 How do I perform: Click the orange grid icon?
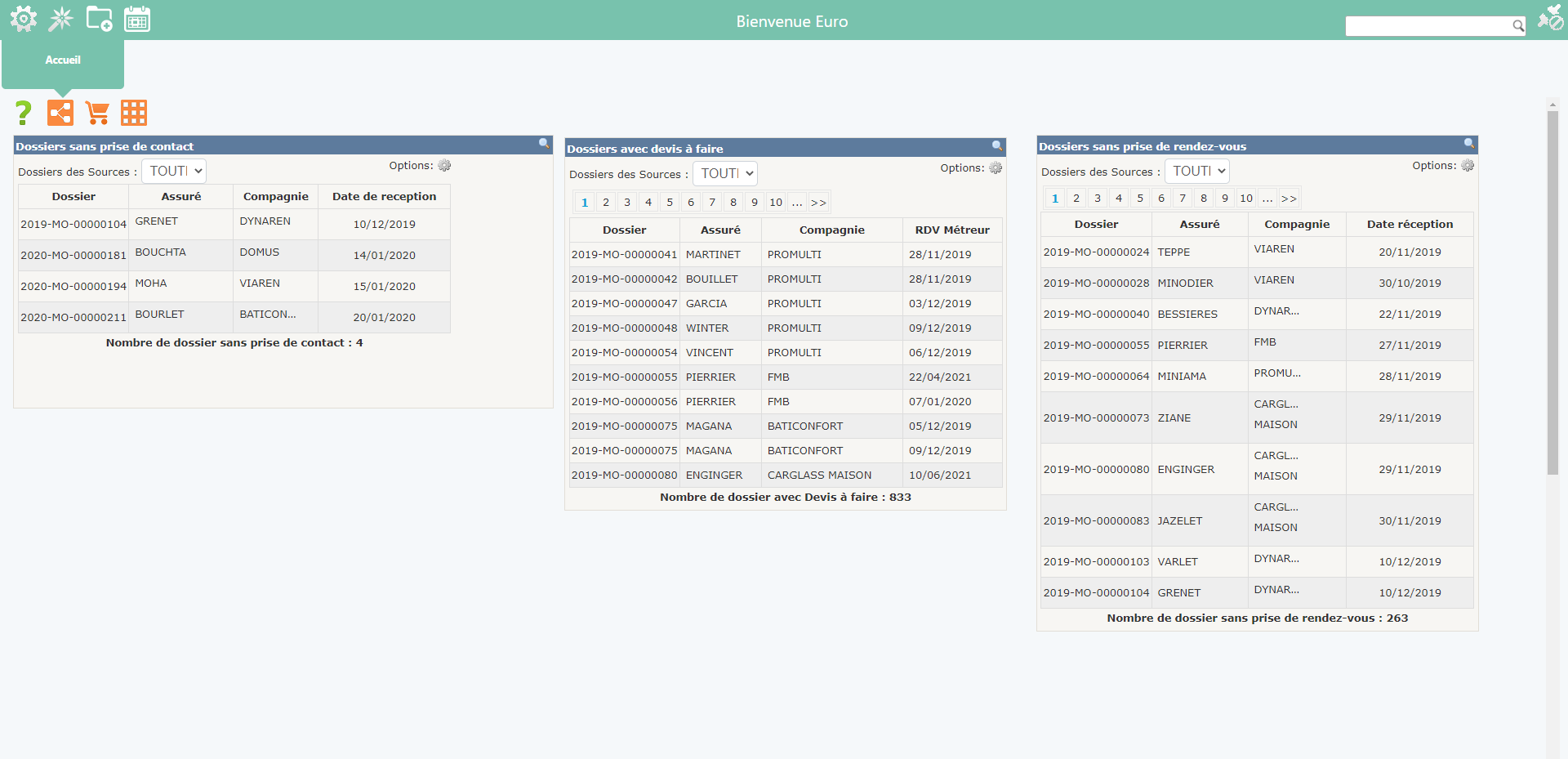(x=134, y=113)
